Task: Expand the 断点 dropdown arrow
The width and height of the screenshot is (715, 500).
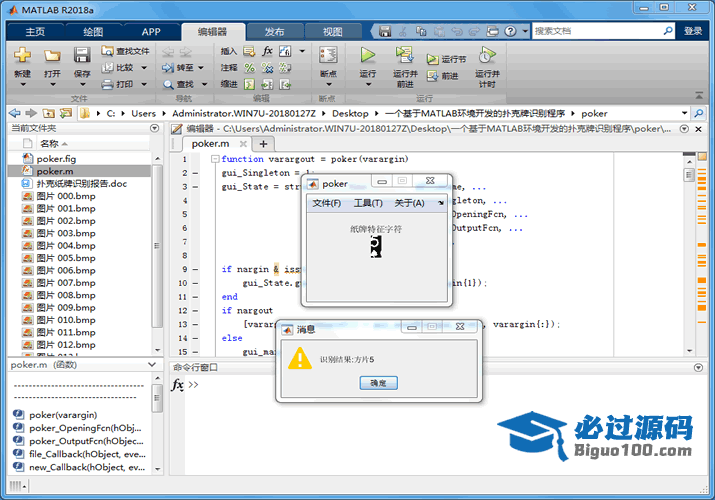Action: [328, 84]
